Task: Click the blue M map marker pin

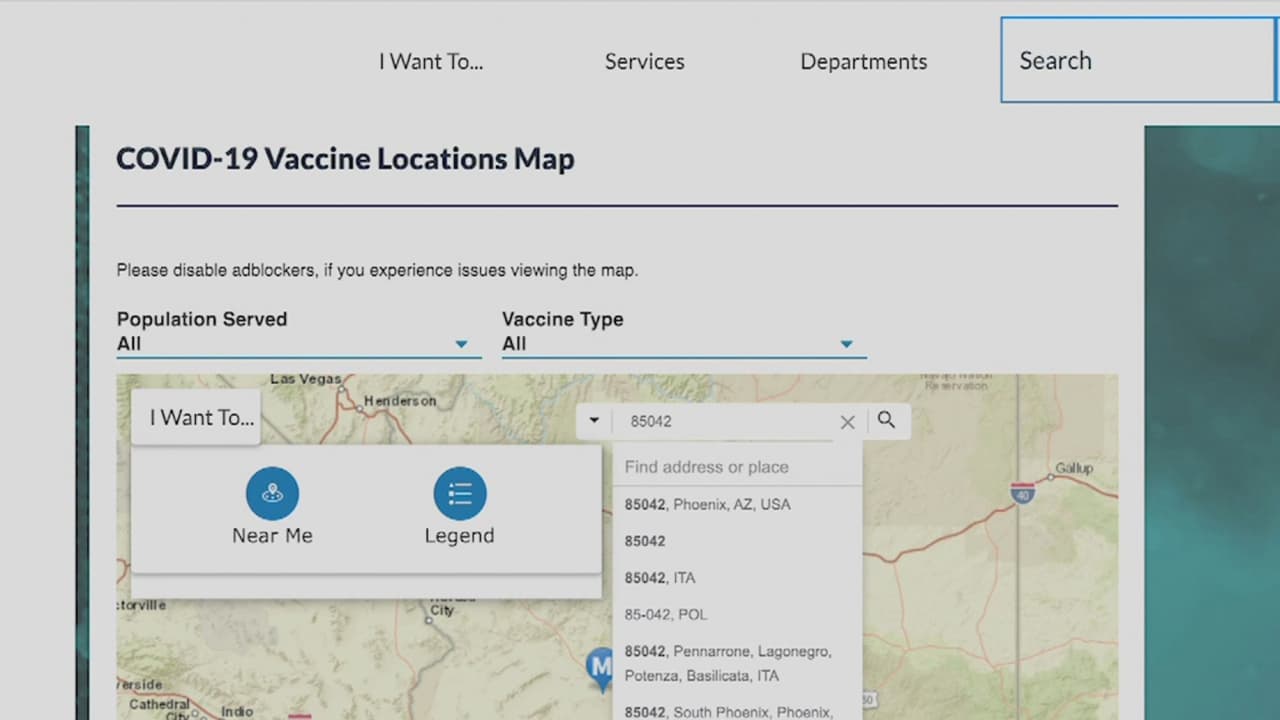Action: click(600, 666)
